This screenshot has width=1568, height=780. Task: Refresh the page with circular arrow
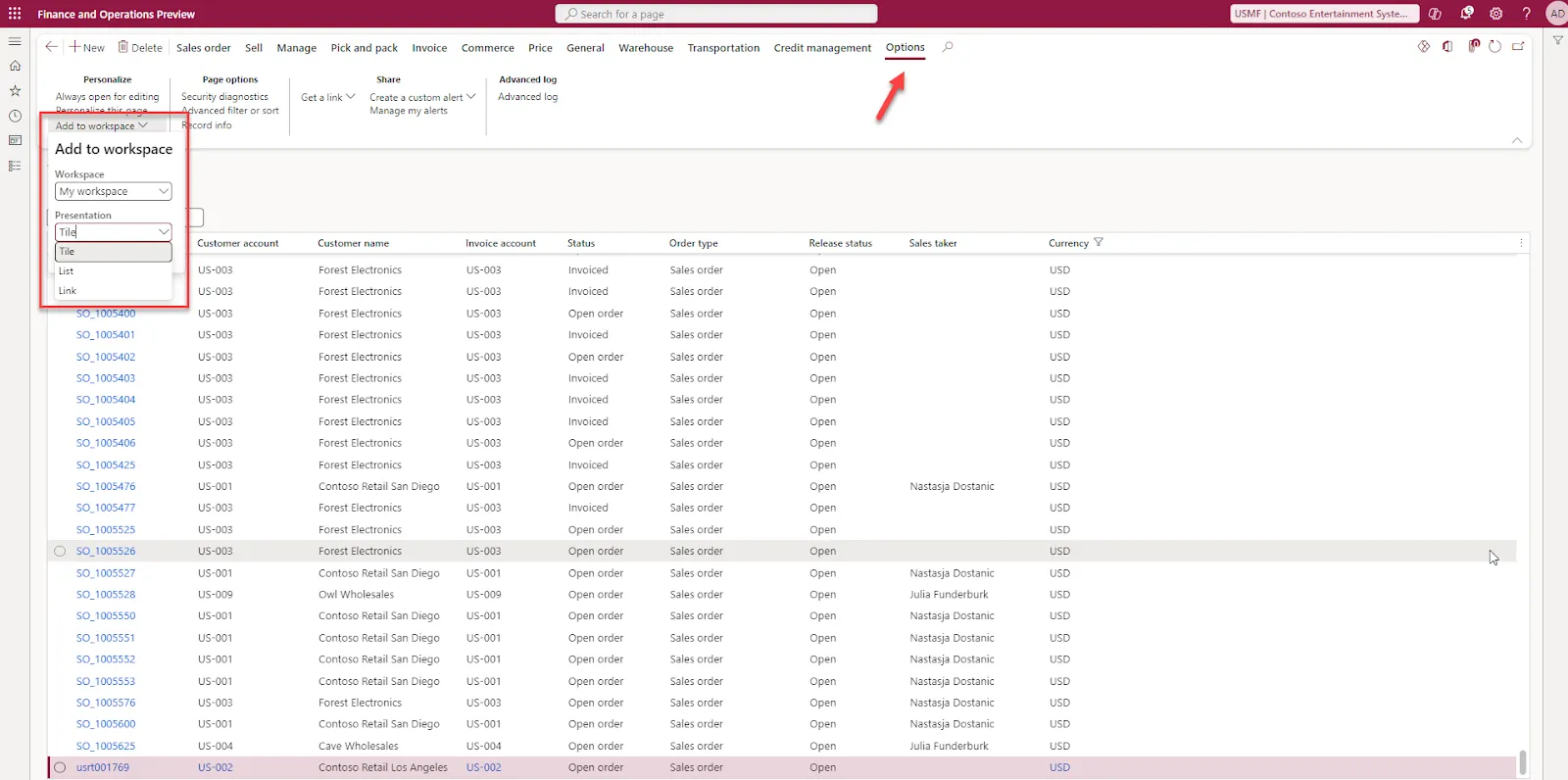click(x=1494, y=47)
